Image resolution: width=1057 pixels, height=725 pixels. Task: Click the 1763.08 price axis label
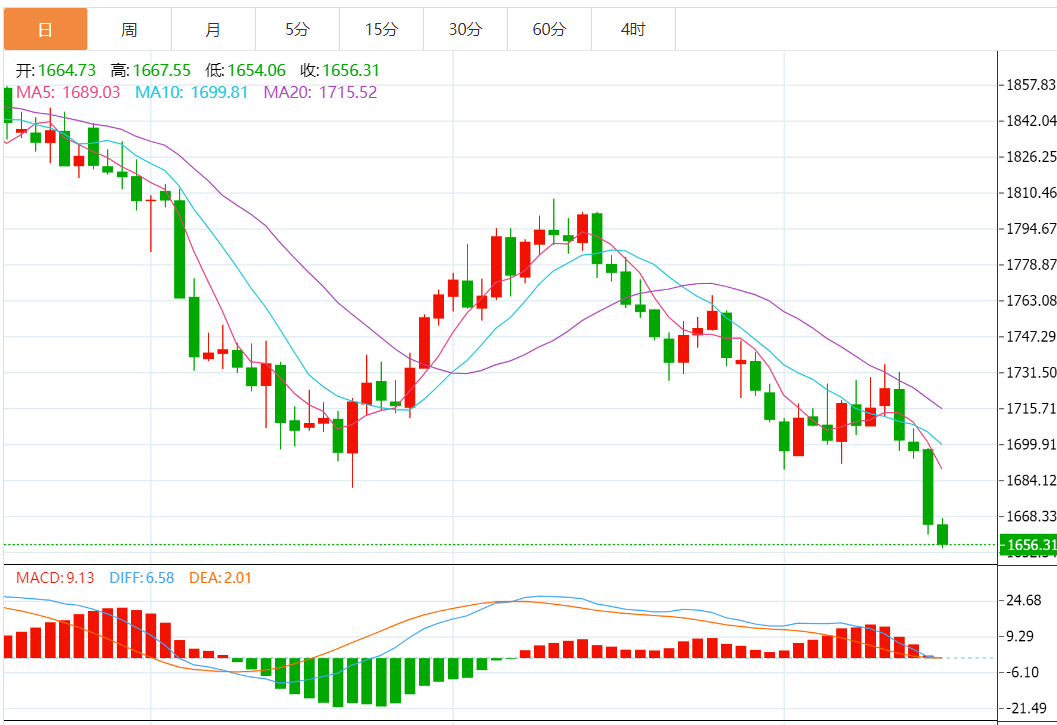1031,300
